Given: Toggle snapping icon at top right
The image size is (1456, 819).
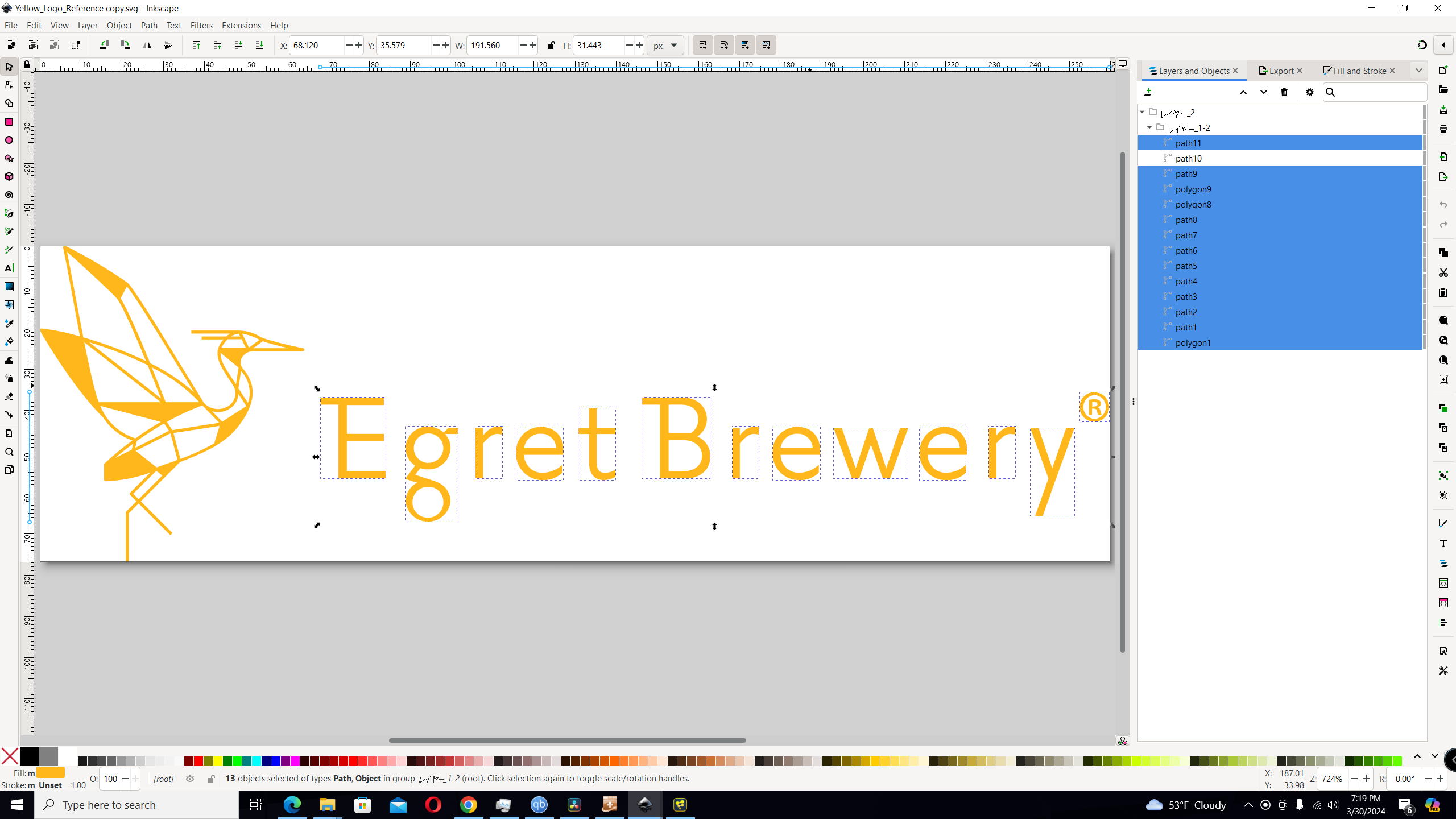Looking at the screenshot, I should 1422,45.
